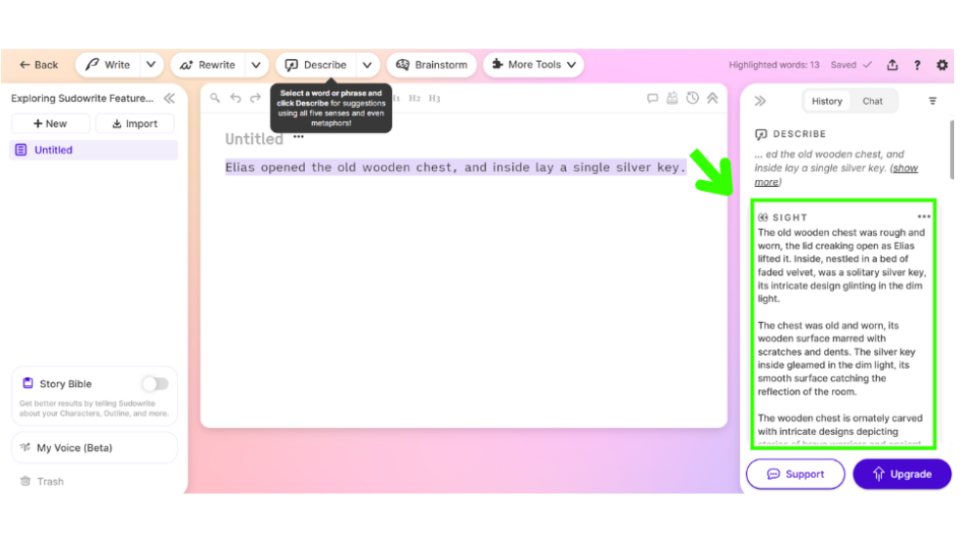Click the Highlighted words: 13 counter
The width and height of the screenshot is (960, 540).
click(x=774, y=65)
